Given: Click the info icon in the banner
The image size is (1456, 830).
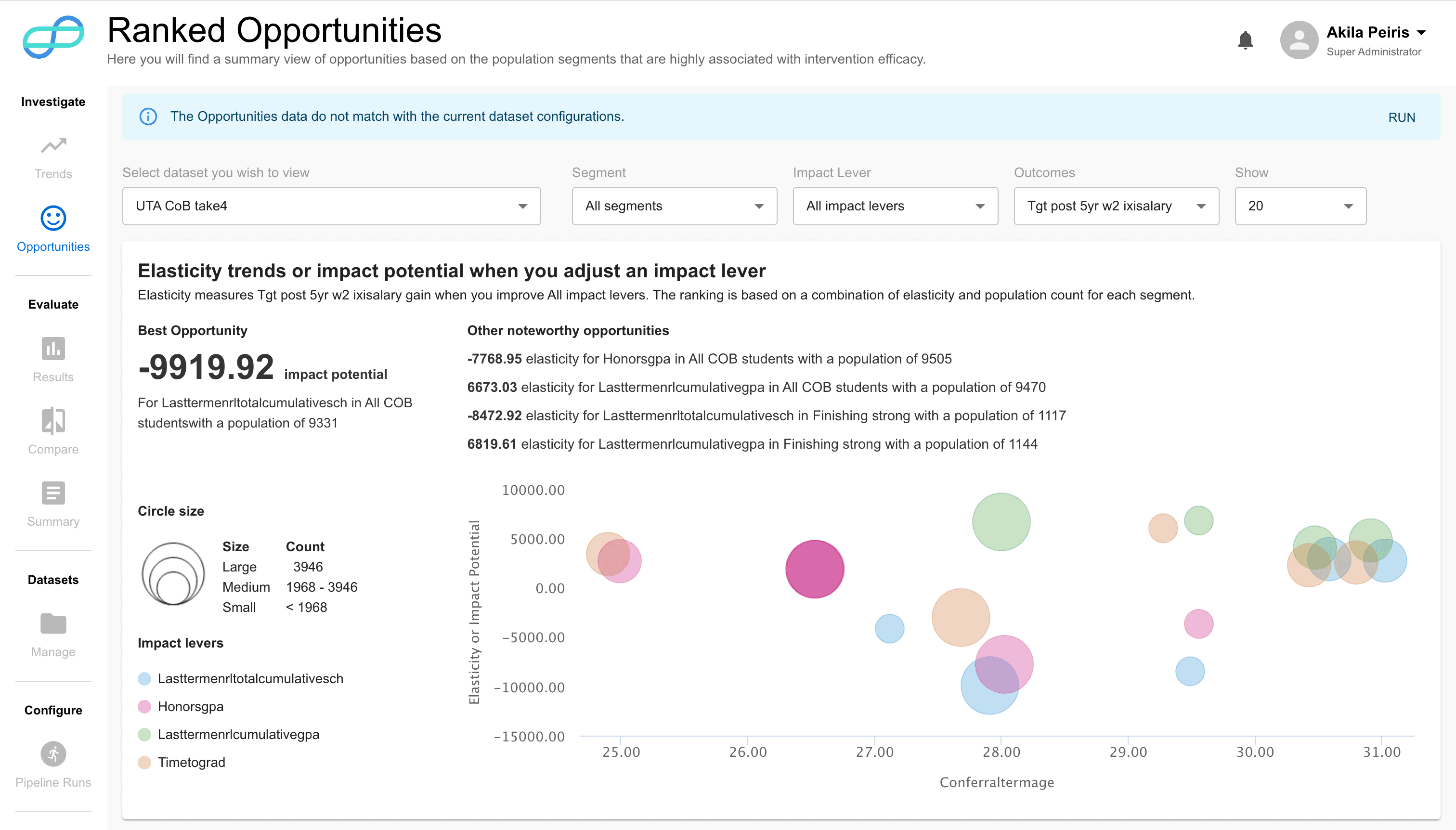Looking at the screenshot, I should tap(148, 117).
